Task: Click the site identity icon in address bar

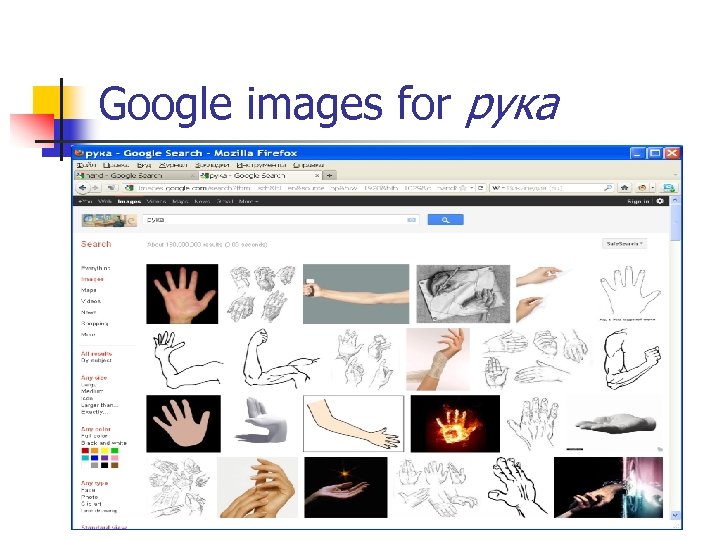Action: point(129,188)
